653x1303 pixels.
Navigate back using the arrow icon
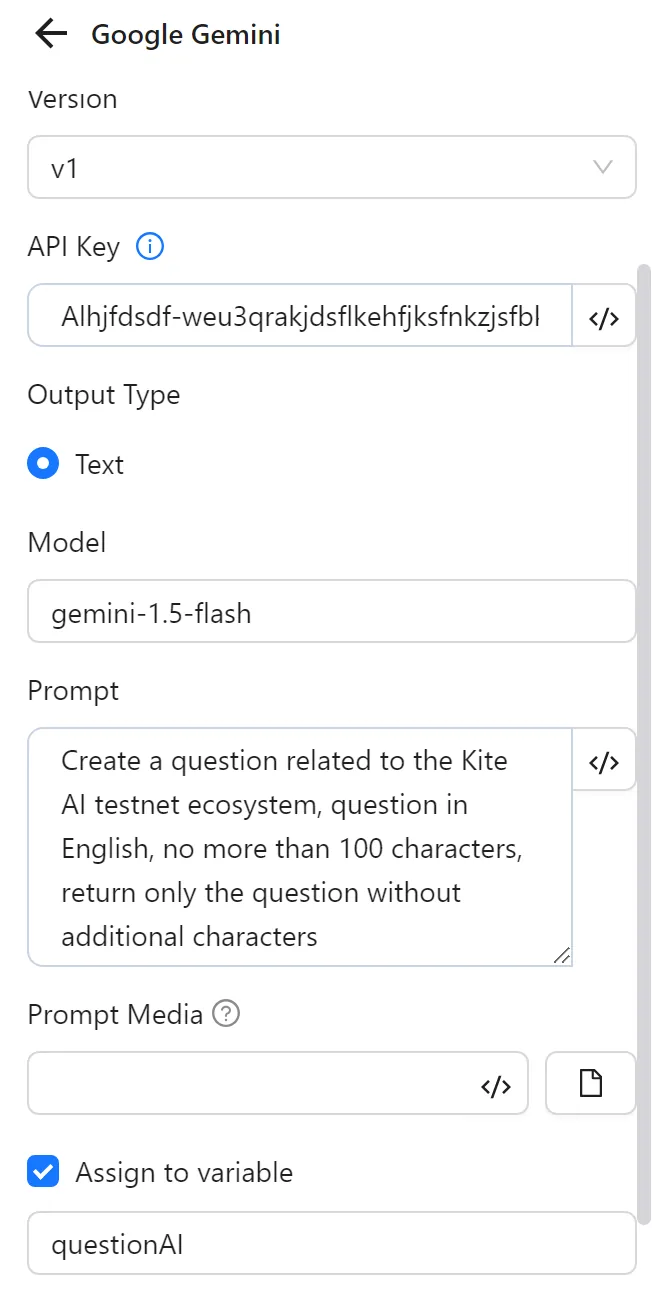[48, 33]
